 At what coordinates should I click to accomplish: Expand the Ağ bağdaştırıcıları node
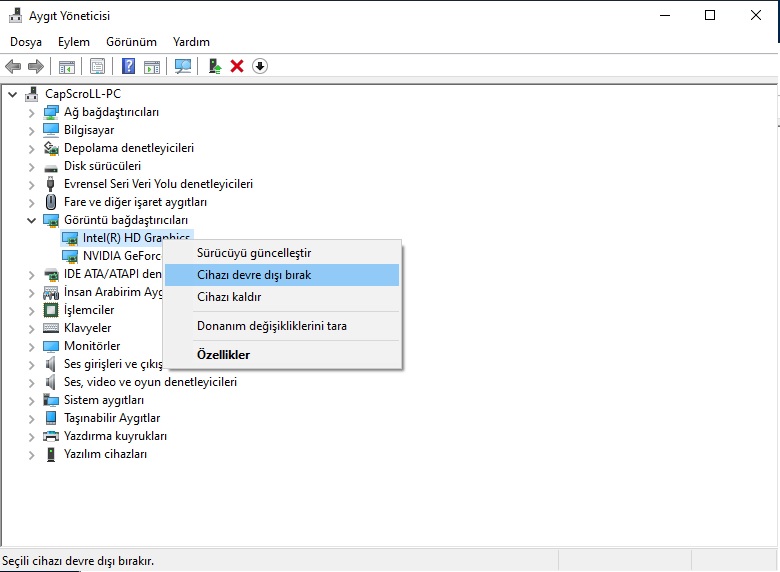point(31,113)
